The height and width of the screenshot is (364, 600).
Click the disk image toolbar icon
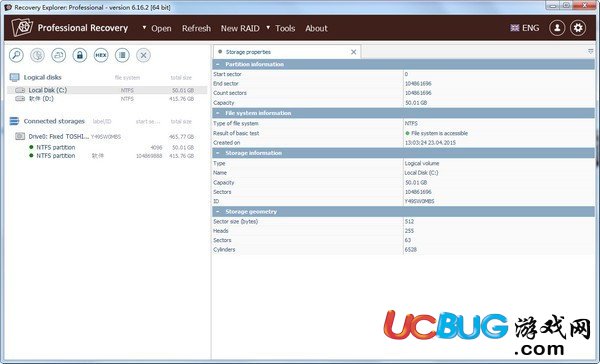tap(59, 55)
